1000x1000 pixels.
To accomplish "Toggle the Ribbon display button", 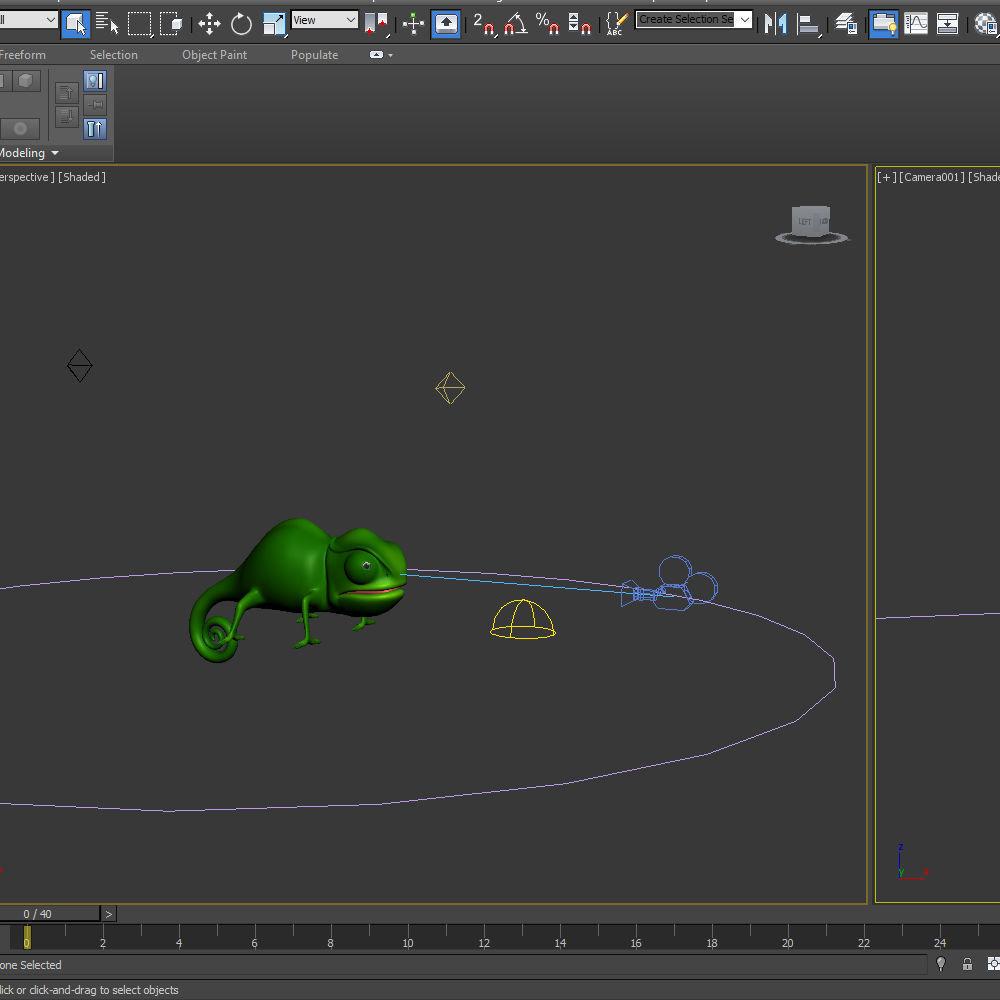I will pos(883,24).
